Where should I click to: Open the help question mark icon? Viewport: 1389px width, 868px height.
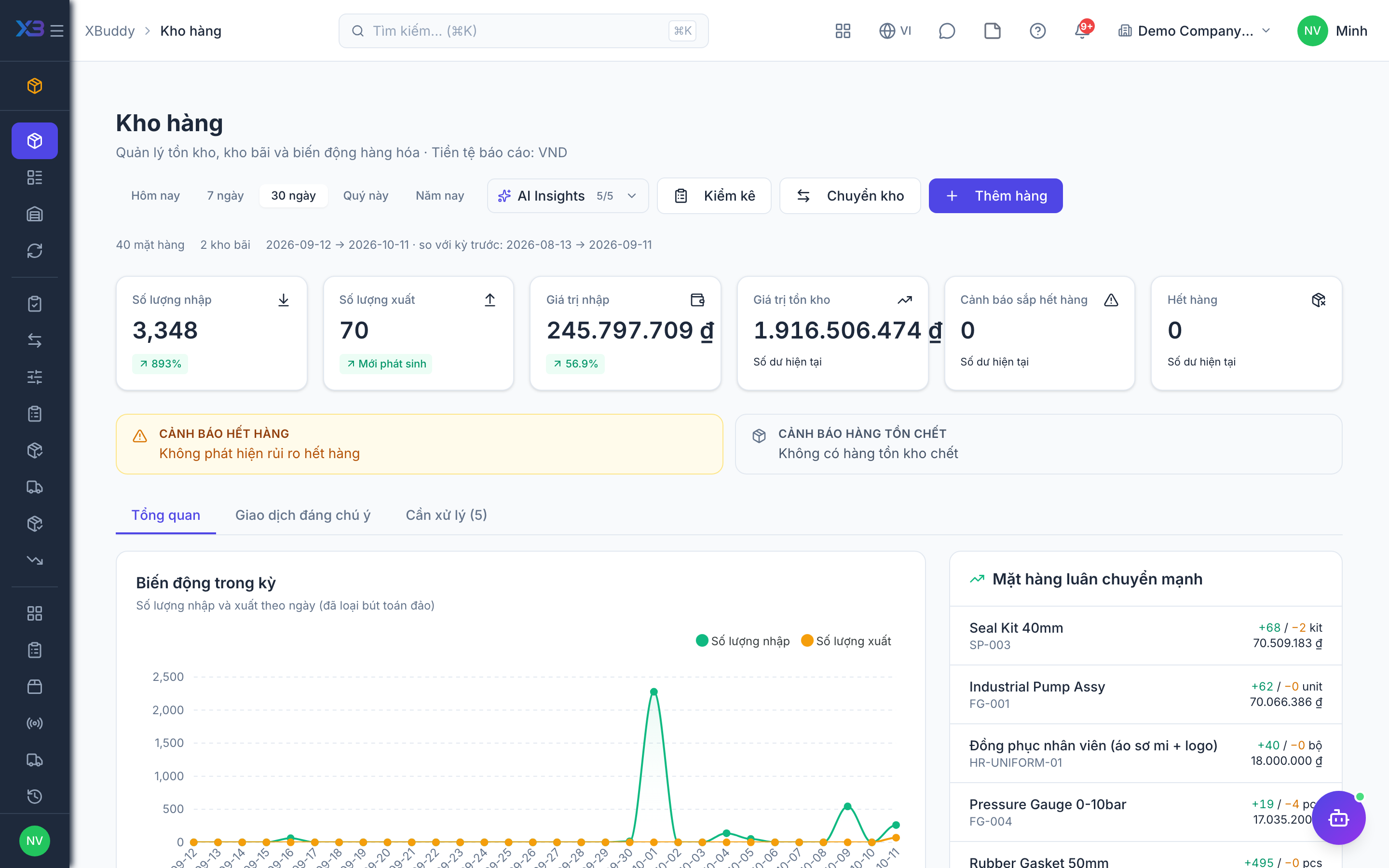(x=1038, y=31)
